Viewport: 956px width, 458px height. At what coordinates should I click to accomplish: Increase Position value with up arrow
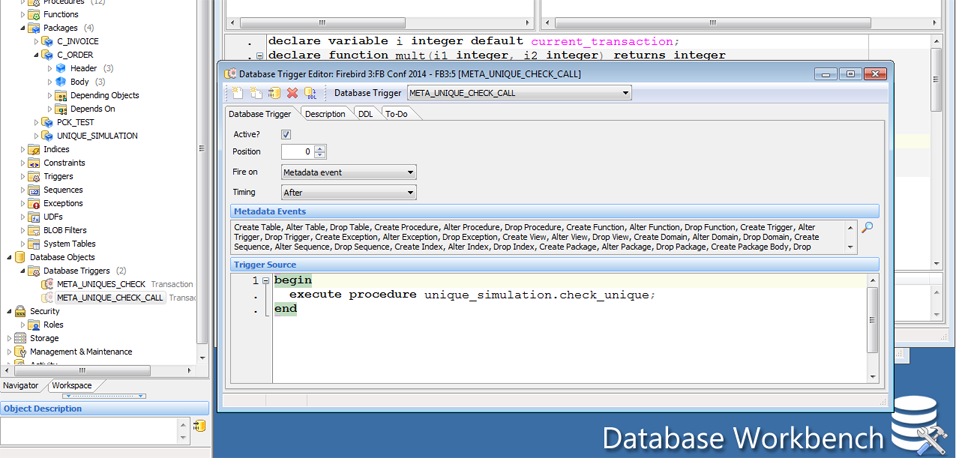pyautogui.click(x=320, y=148)
